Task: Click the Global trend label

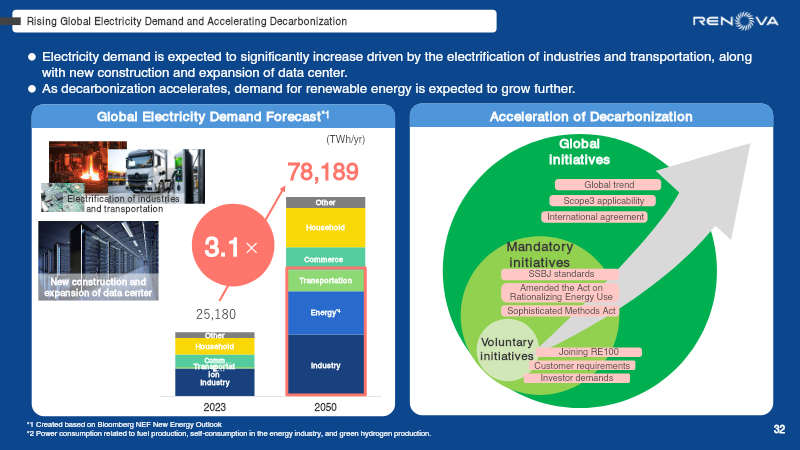Action: [x=608, y=185]
